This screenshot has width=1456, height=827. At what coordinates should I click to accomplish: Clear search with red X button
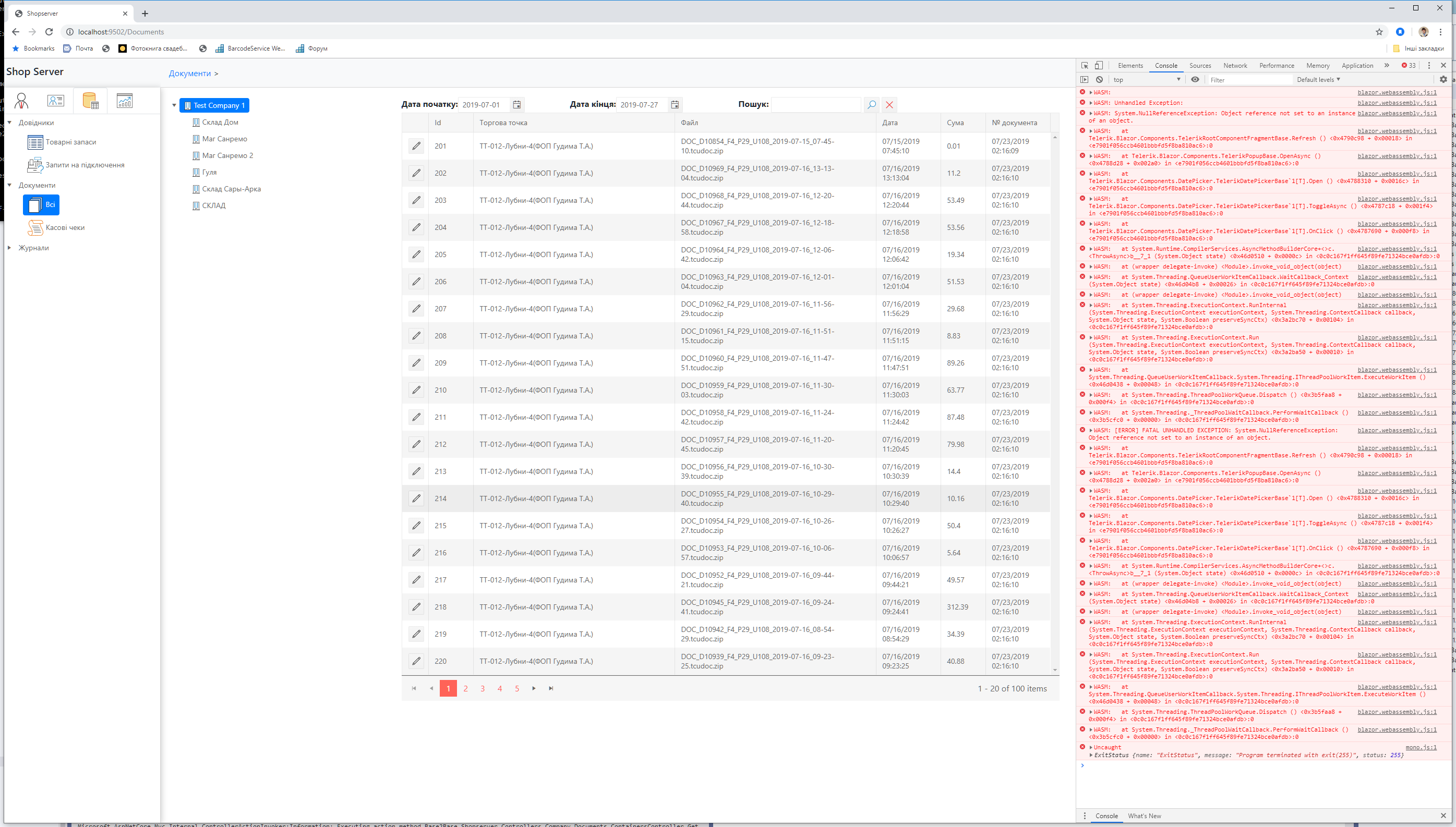coord(889,104)
